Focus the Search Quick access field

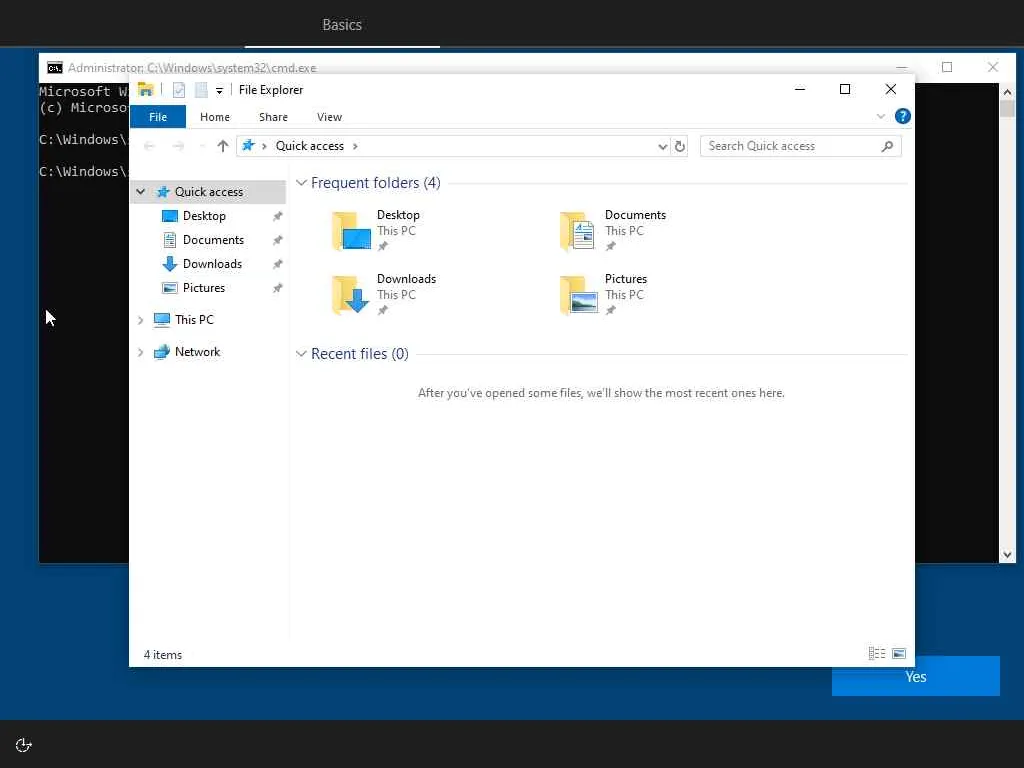tap(801, 146)
